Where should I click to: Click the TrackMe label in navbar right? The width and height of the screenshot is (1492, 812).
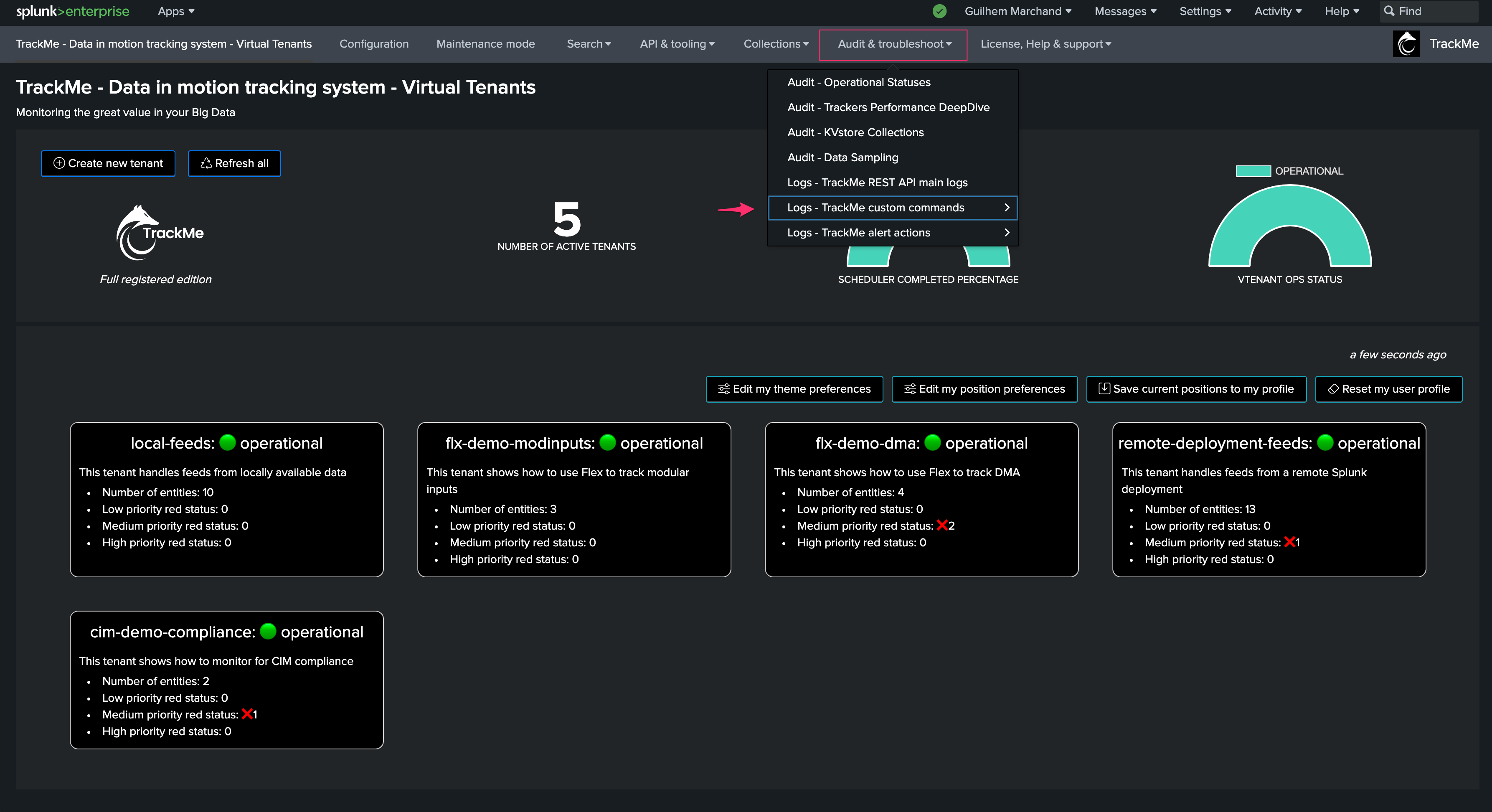(1454, 44)
